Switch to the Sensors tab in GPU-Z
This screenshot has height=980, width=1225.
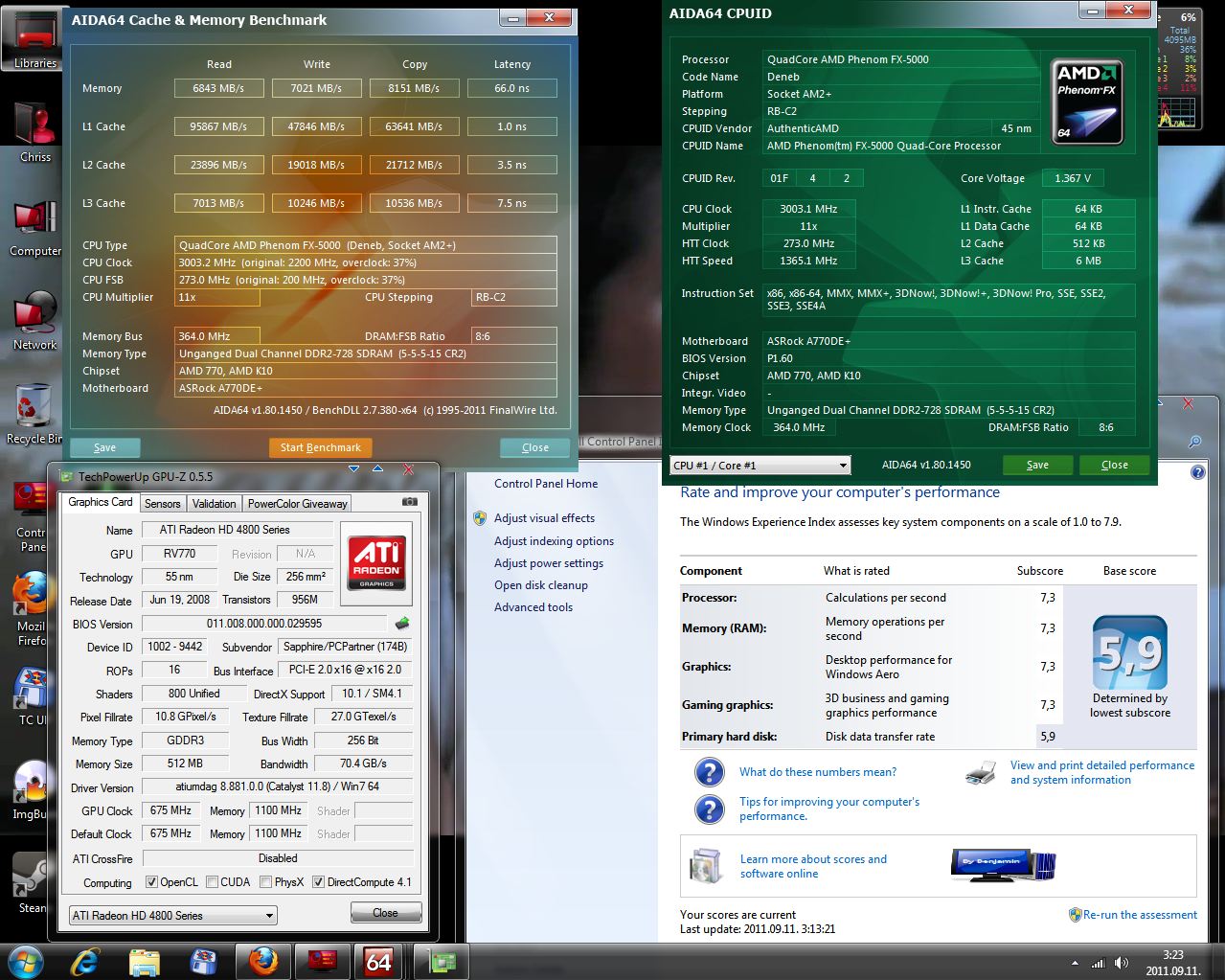pyautogui.click(x=162, y=504)
